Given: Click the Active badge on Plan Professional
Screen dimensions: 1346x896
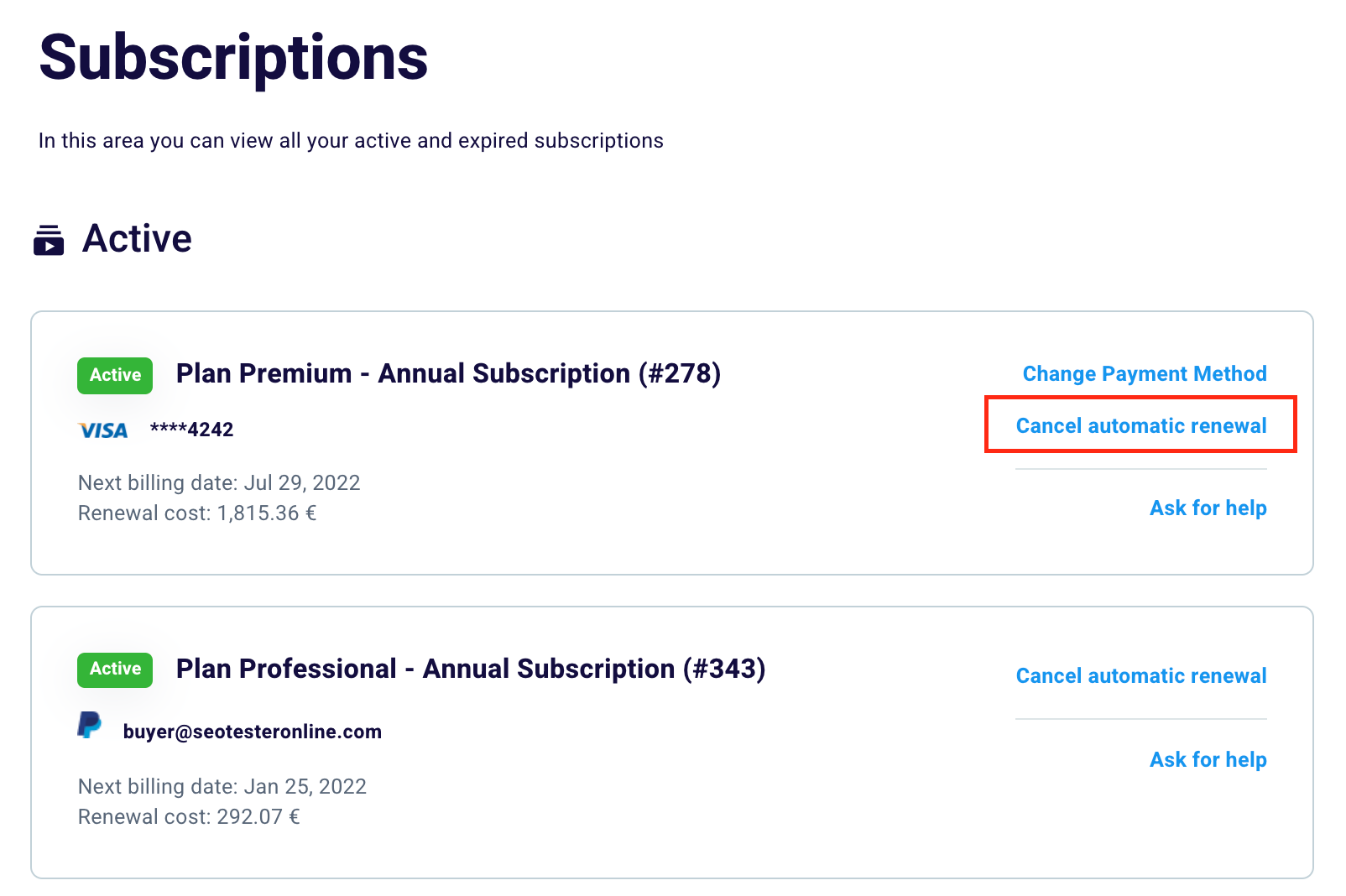Looking at the screenshot, I should coord(115,669).
